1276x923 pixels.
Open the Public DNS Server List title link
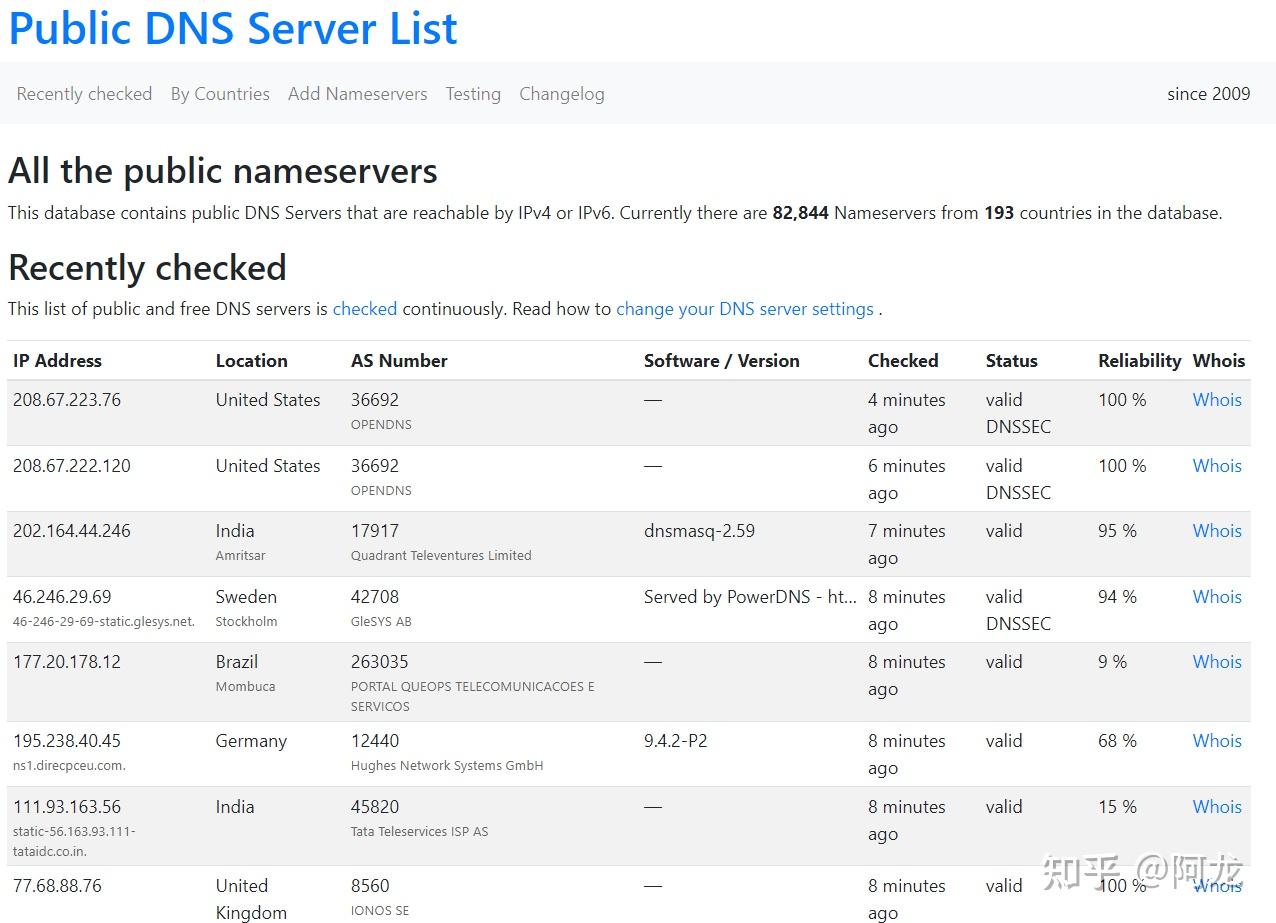tap(233, 28)
